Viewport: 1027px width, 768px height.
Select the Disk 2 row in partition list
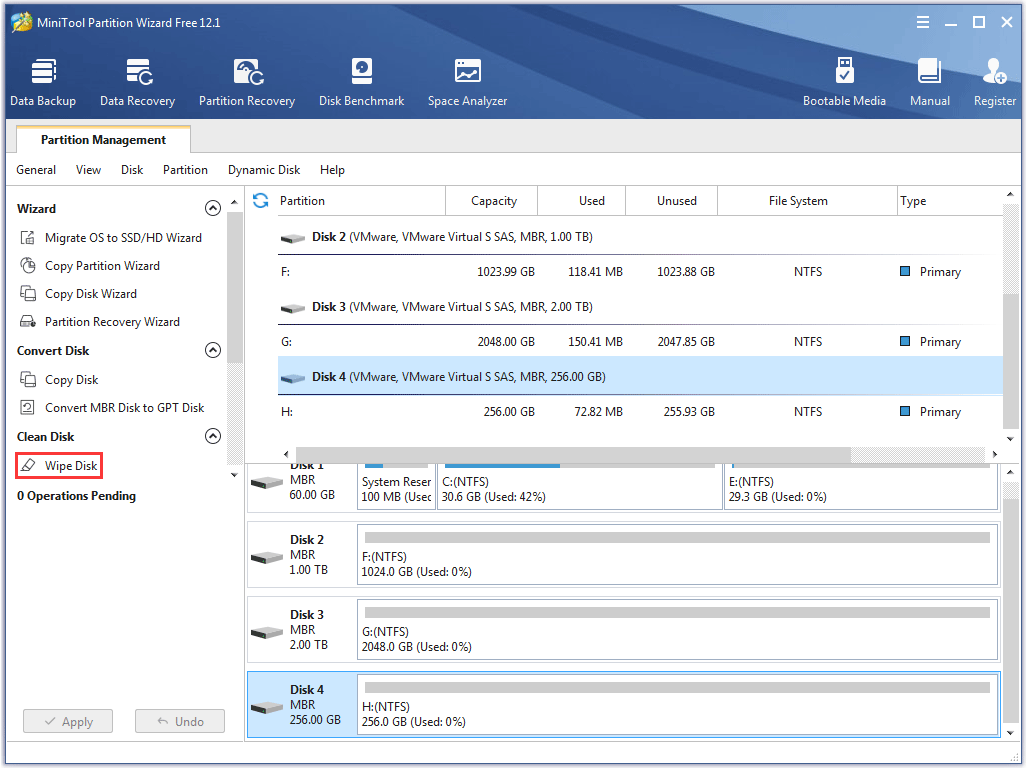coord(640,237)
